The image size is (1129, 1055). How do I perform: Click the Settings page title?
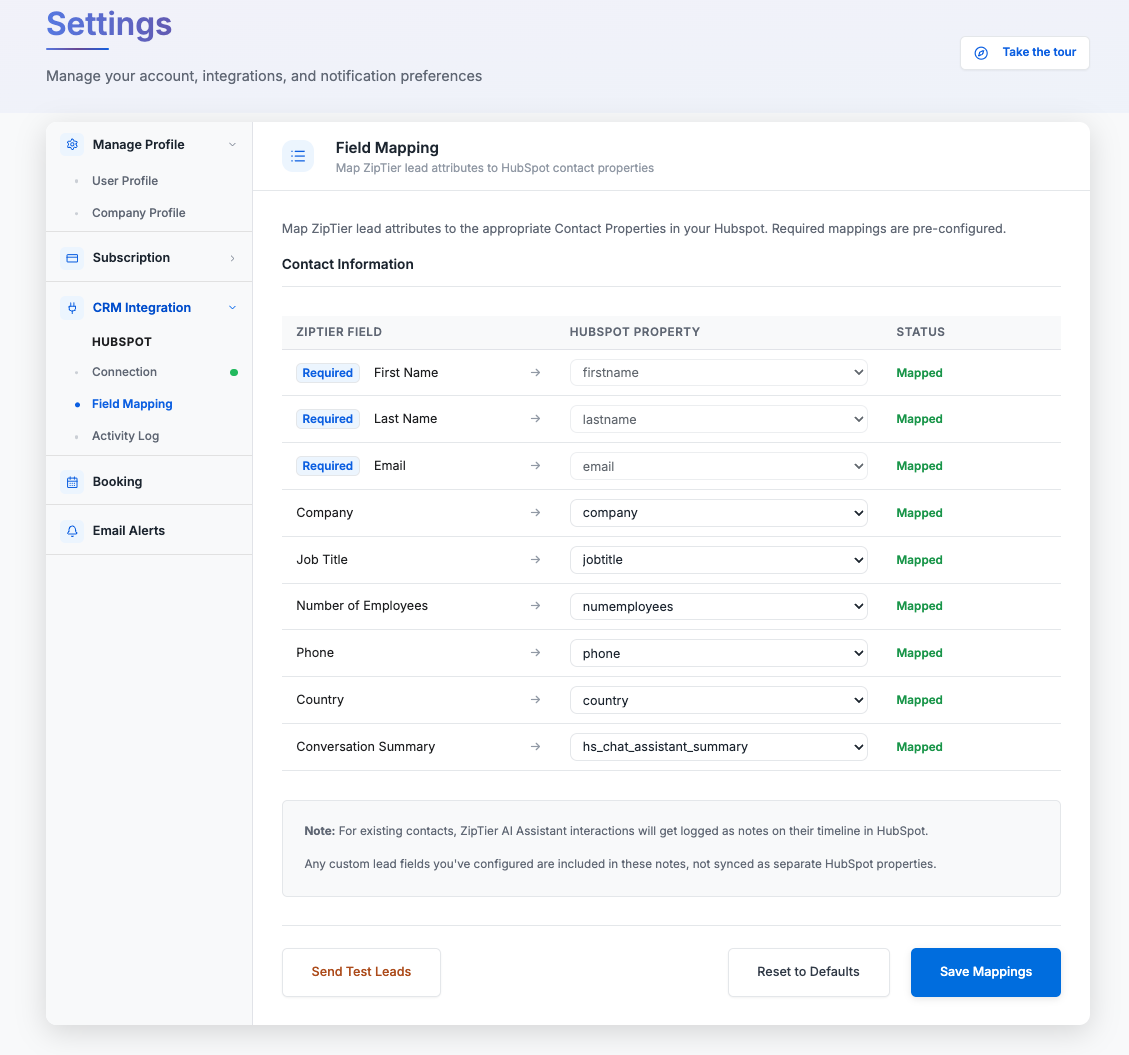point(109,24)
